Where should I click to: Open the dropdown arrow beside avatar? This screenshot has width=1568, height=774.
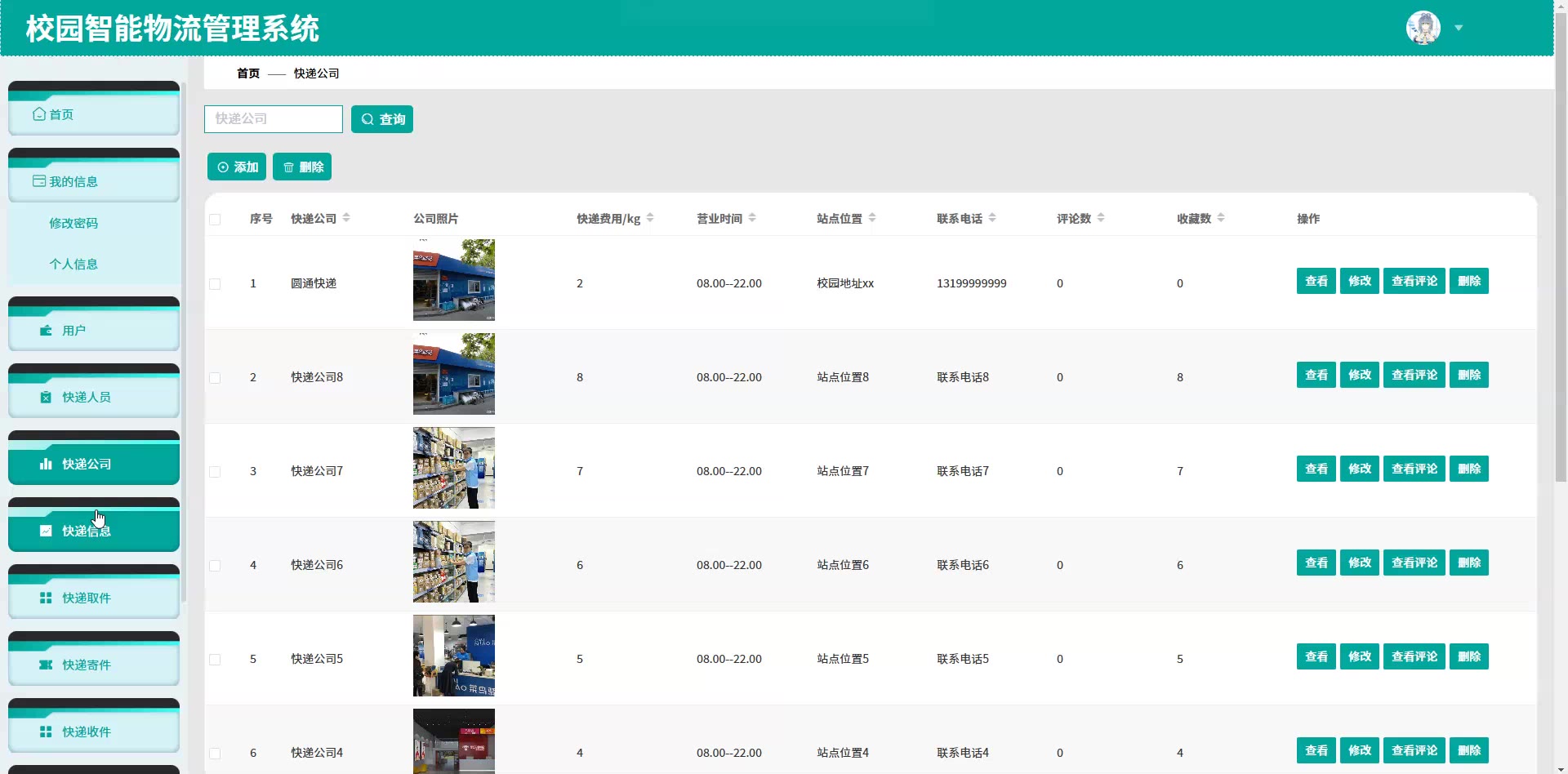(1459, 28)
